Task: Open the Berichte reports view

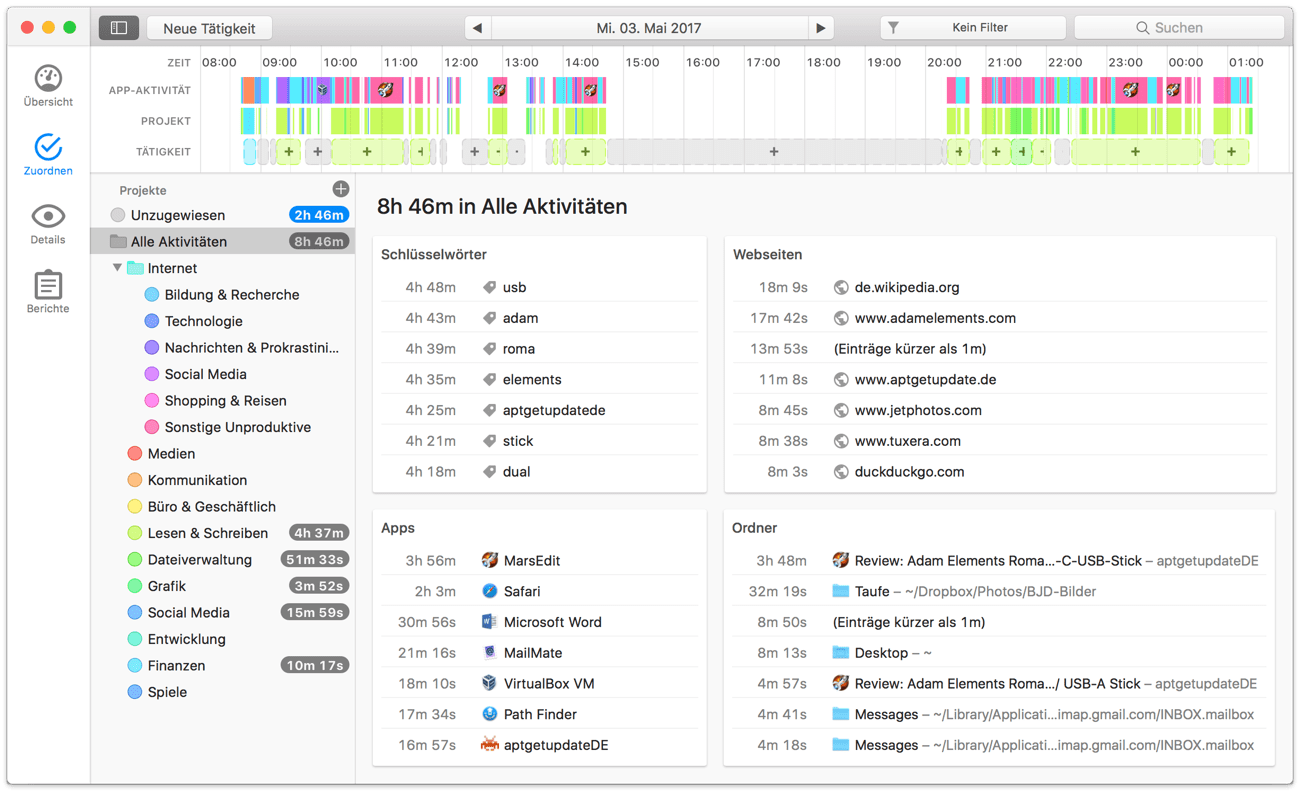Action: pos(48,292)
